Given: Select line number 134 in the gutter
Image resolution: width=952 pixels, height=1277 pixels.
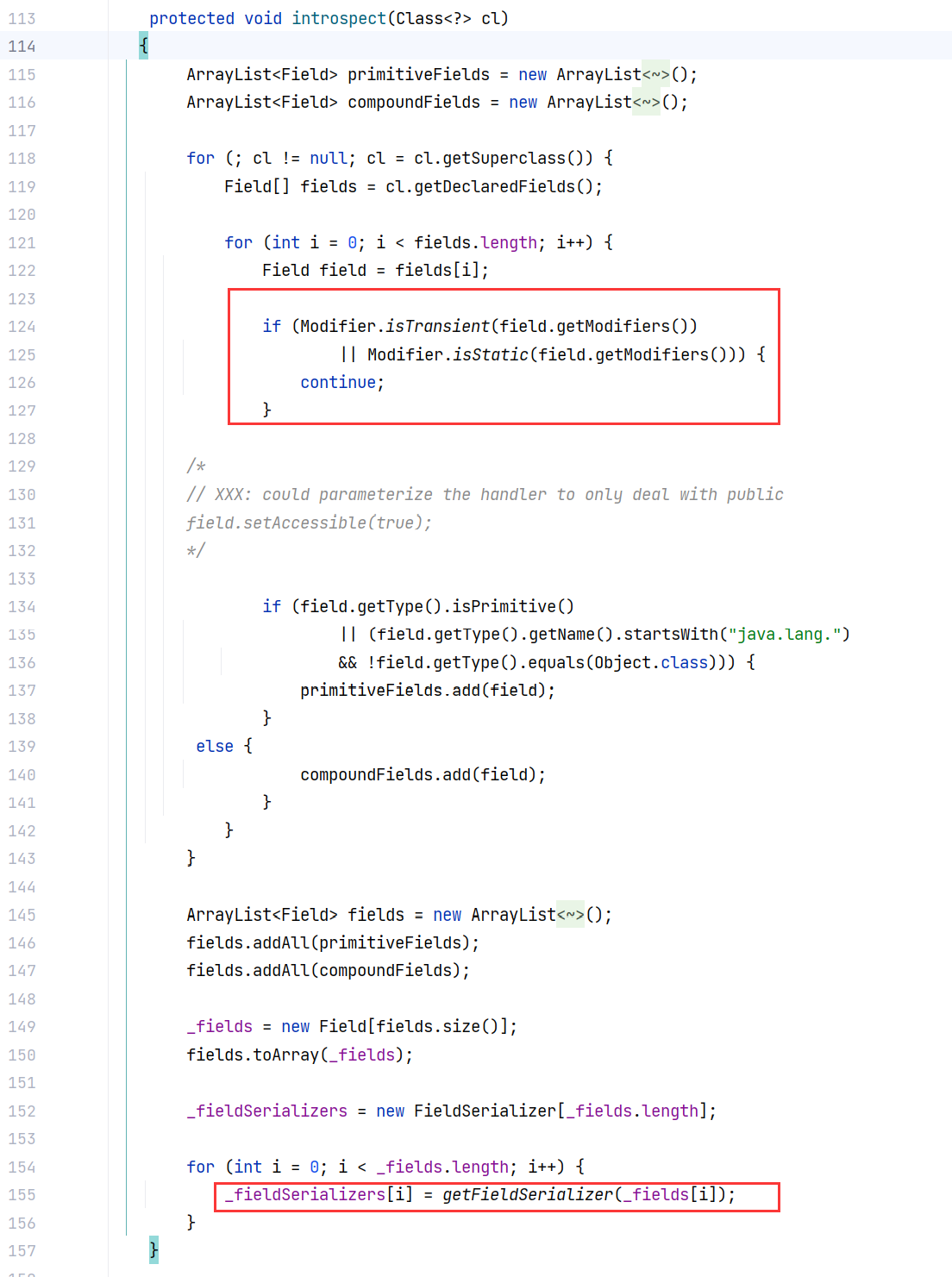Looking at the screenshot, I should tap(22, 607).
